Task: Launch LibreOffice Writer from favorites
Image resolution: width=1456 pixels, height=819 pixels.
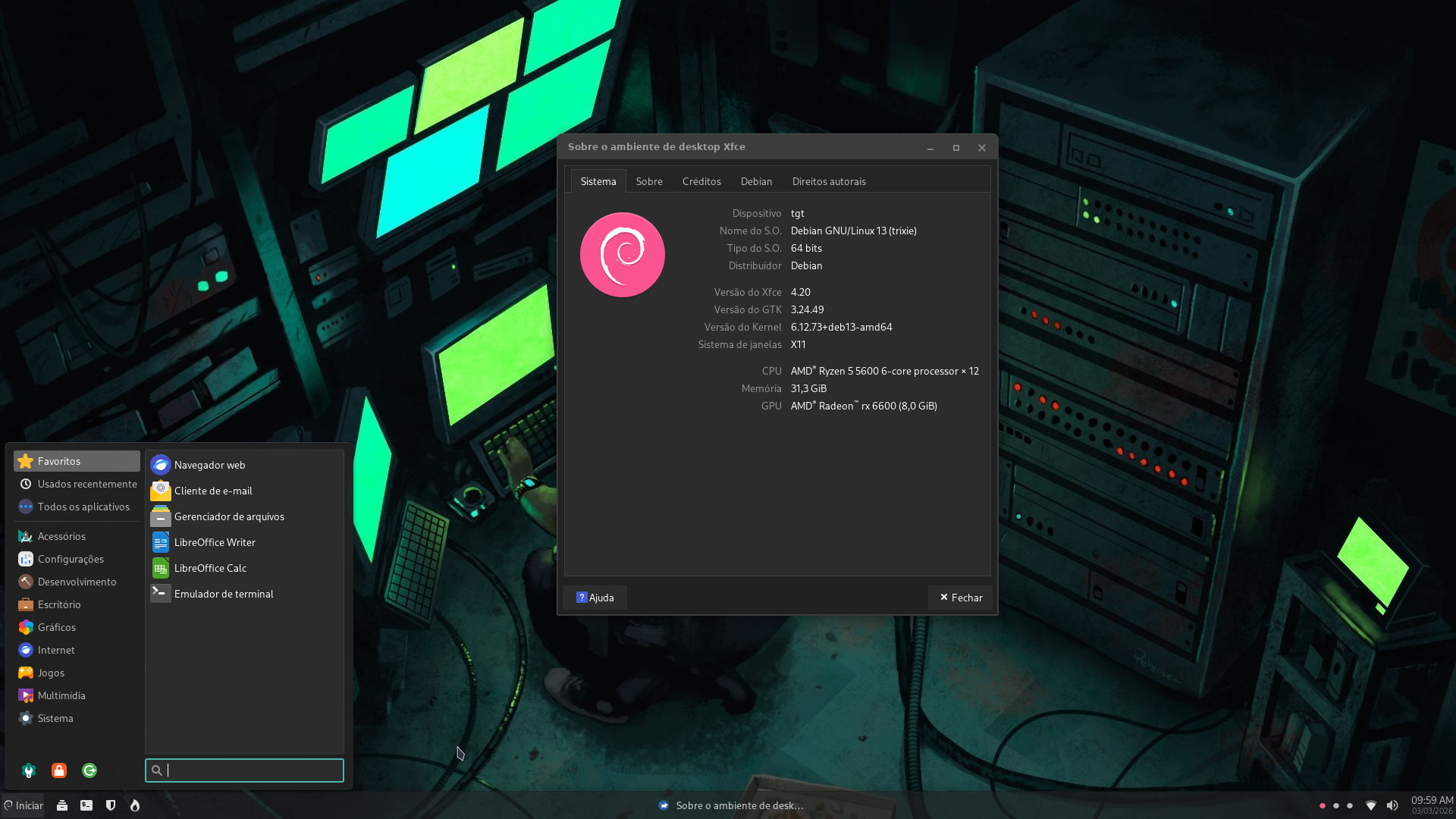Action: click(x=215, y=542)
